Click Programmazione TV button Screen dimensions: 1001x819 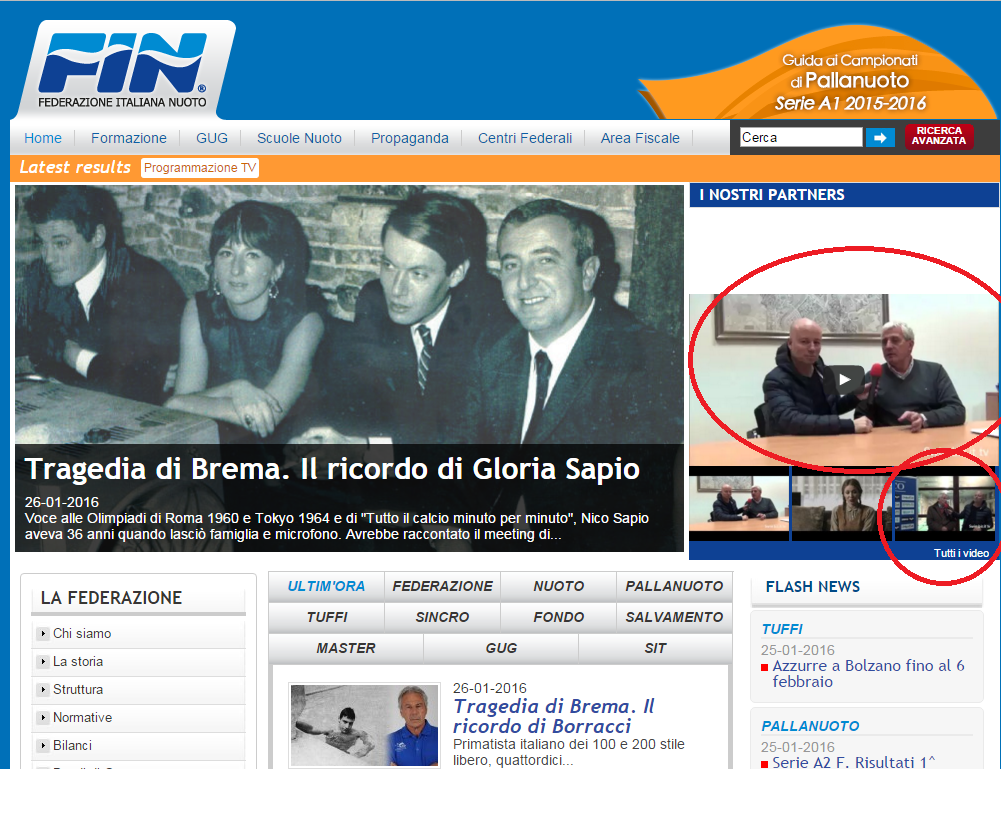pos(199,168)
